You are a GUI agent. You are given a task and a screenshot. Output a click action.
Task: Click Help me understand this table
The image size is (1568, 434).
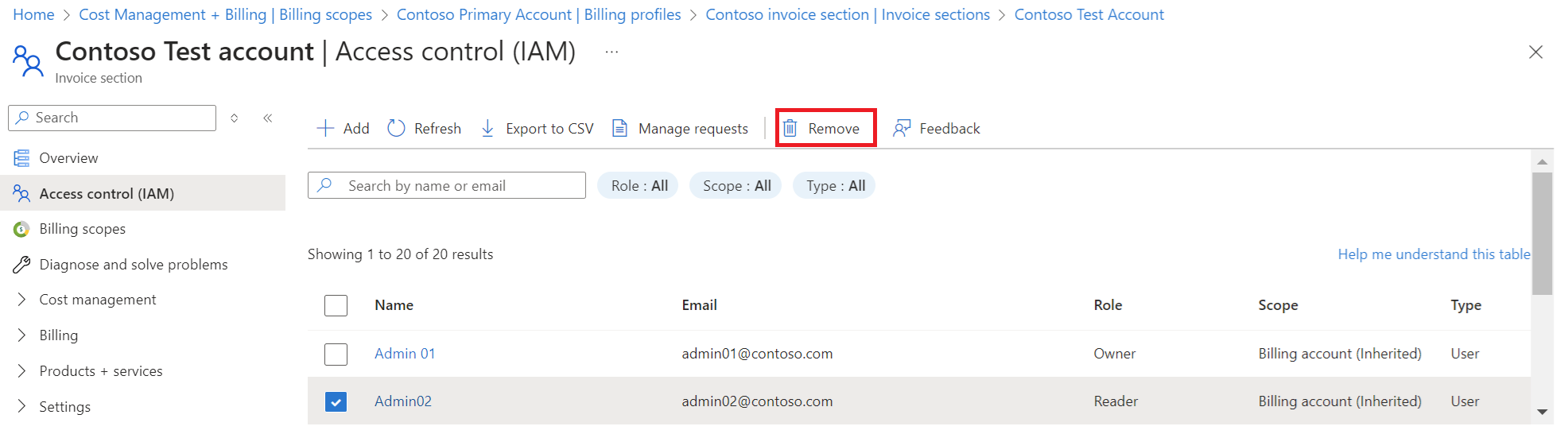point(1434,254)
